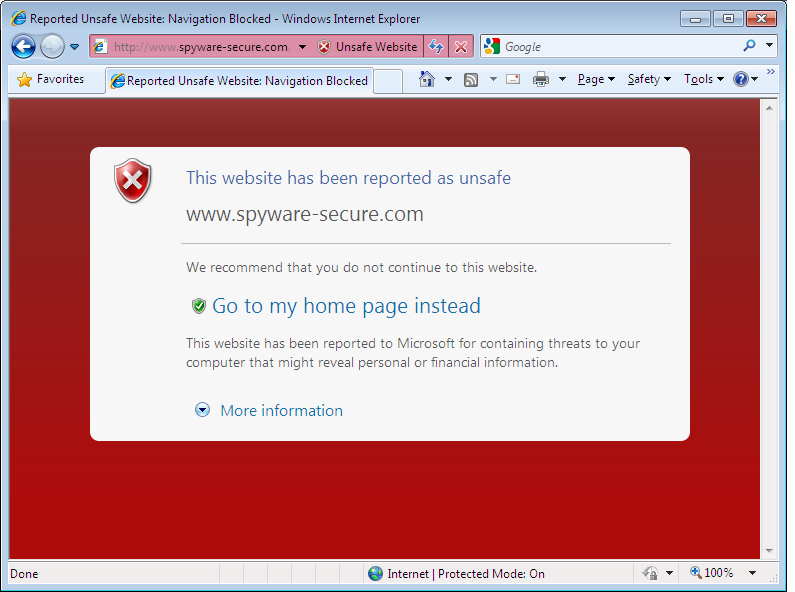Click the Help question mark icon
Screen dimensions: 795x592
point(741,79)
